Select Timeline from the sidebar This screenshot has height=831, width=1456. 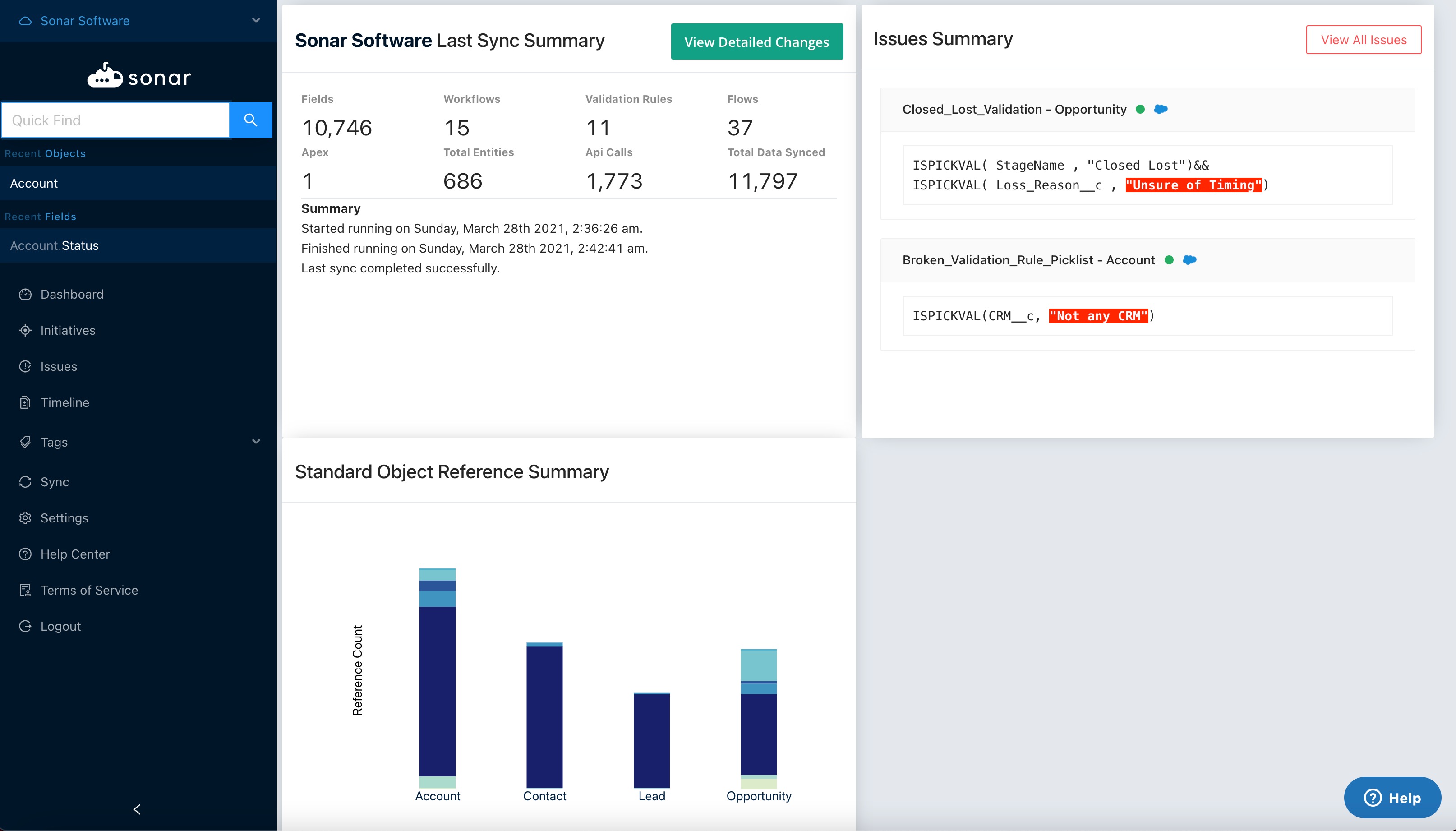point(65,402)
